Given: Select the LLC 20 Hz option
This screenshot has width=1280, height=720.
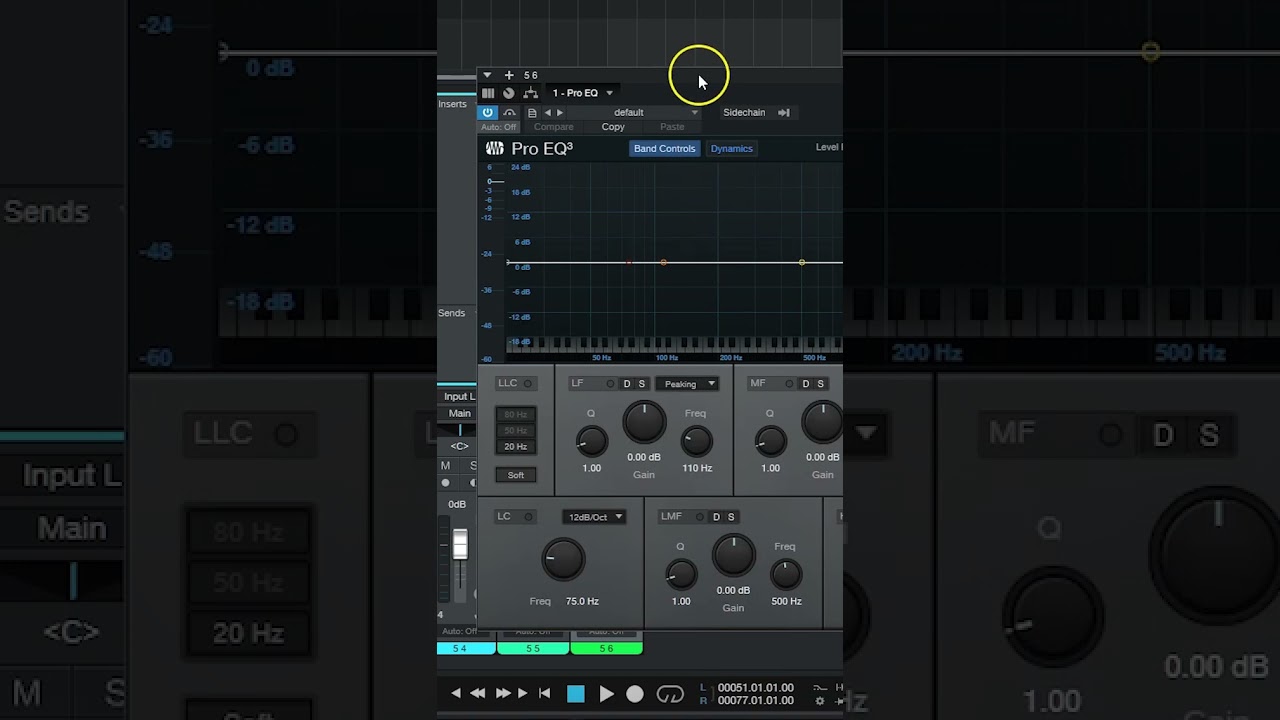Looking at the screenshot, I should 516,447.
